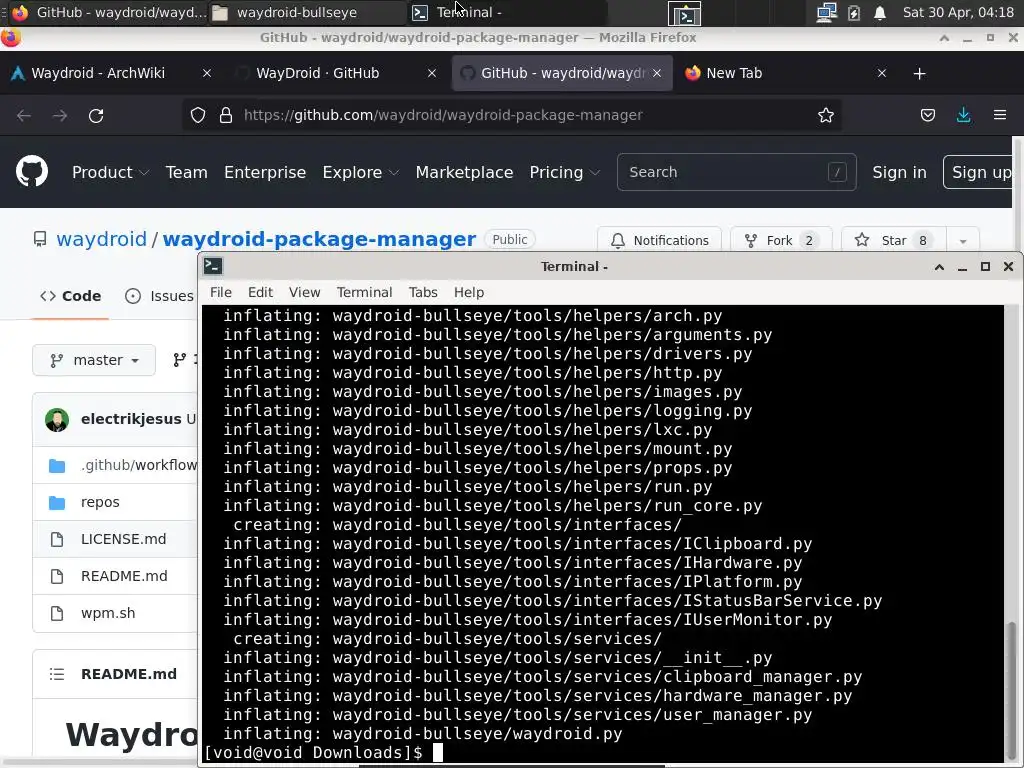Select the Issues tab
The width and height of the screenshot is (1024, 768).
pyautogui.click(x=159, y=296)
